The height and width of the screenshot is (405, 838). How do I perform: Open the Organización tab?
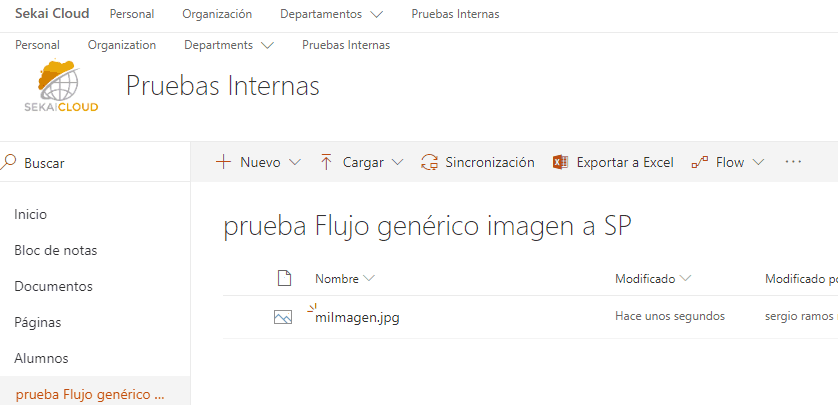point(217,14)
